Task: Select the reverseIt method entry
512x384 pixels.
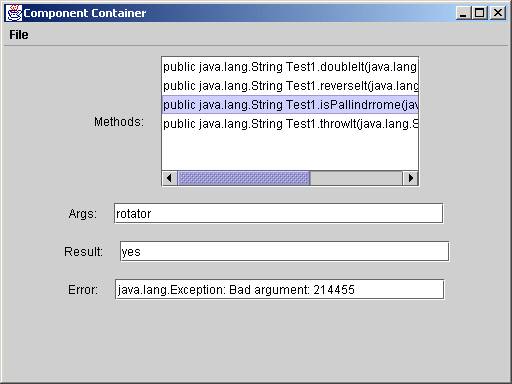Action: tap(290, 86)
